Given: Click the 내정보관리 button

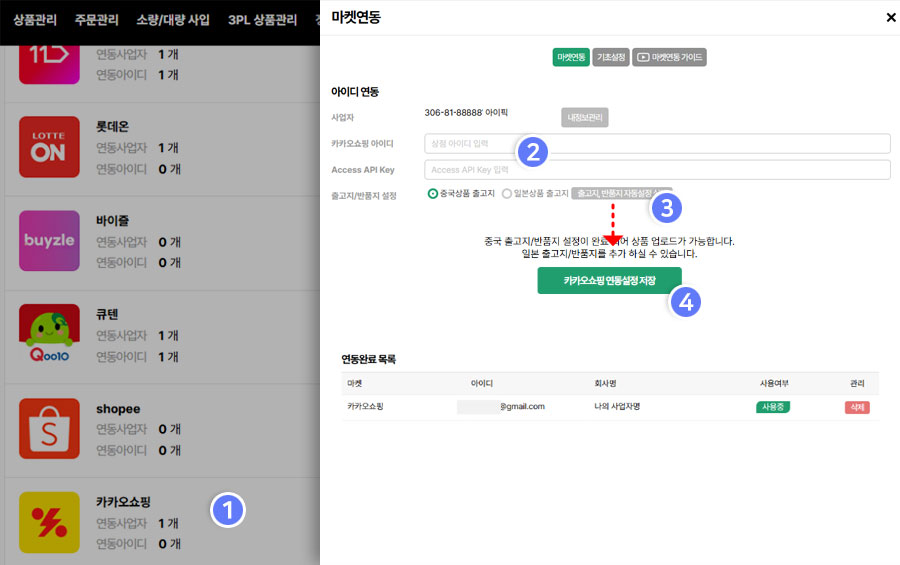Looking at the screenshot, I should pos(584,118).
